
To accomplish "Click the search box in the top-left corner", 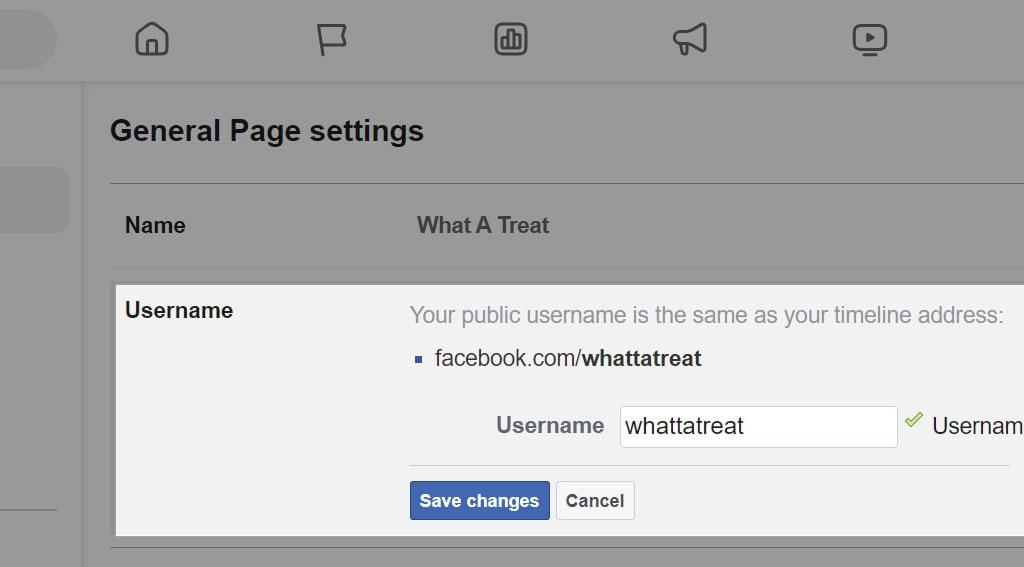I will click(x=25, y=40).
